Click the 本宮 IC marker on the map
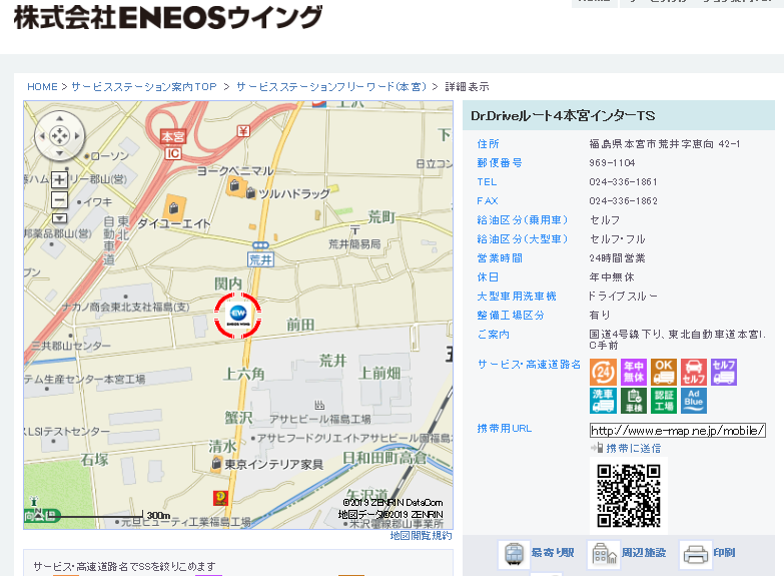 173,144
